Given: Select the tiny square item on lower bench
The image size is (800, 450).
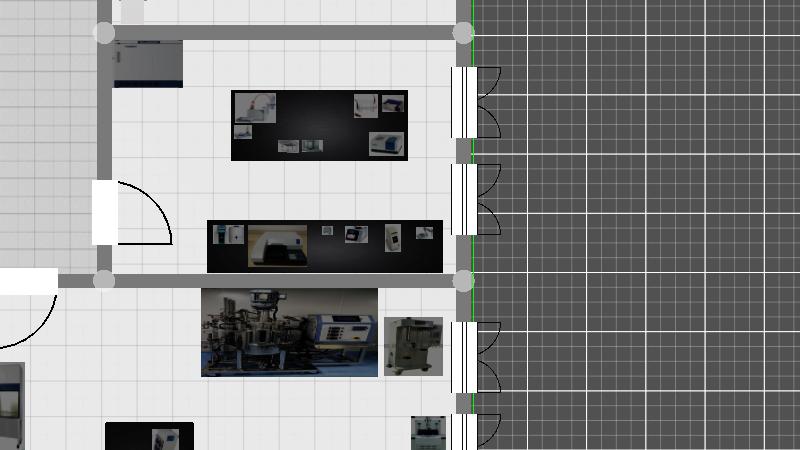Looking at the screenshot, I should click(327, 230).
